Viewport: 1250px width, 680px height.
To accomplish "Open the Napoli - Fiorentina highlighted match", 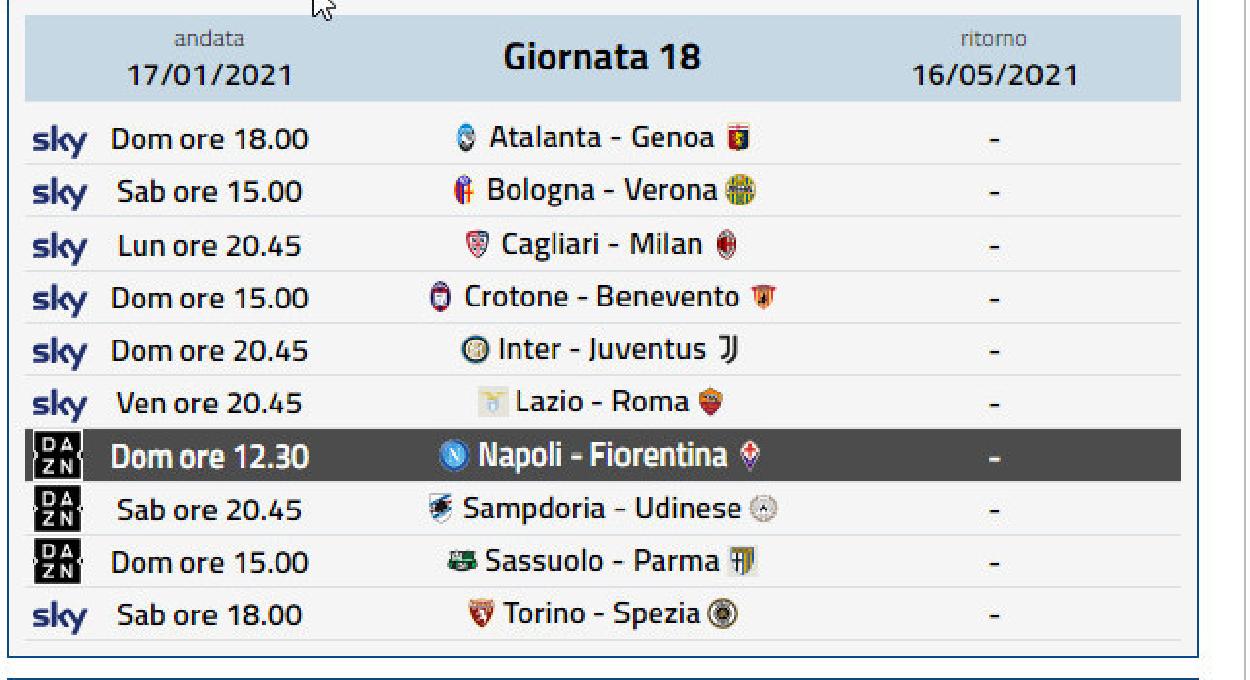I will [602, 456].
